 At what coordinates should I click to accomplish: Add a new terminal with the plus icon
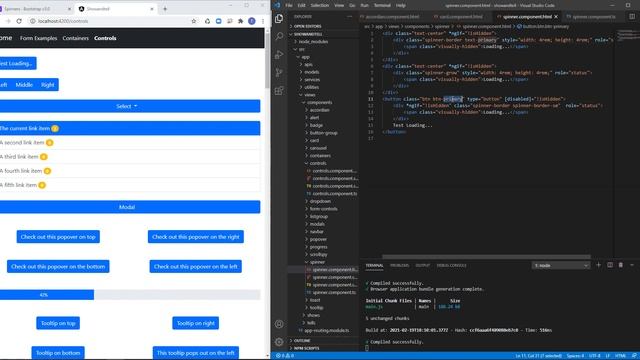coord(599,265)
